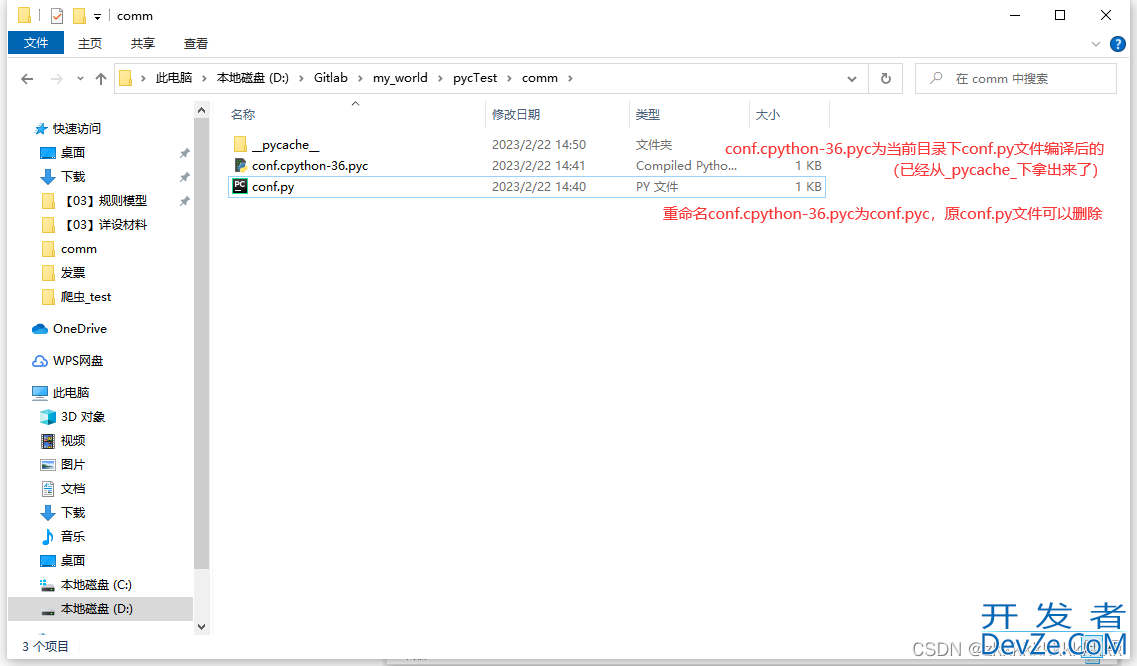Open the 文件 ribbon tab
This screenshot has width=1137, height=666.
[x=36, y=43]
